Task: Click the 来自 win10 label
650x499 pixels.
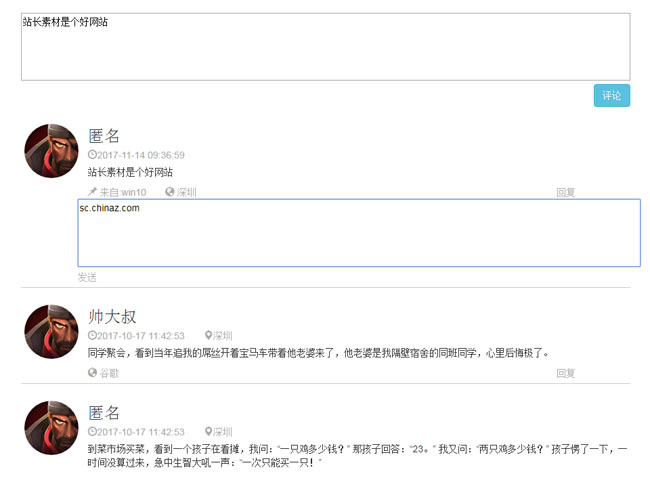Action: (122, 192)
